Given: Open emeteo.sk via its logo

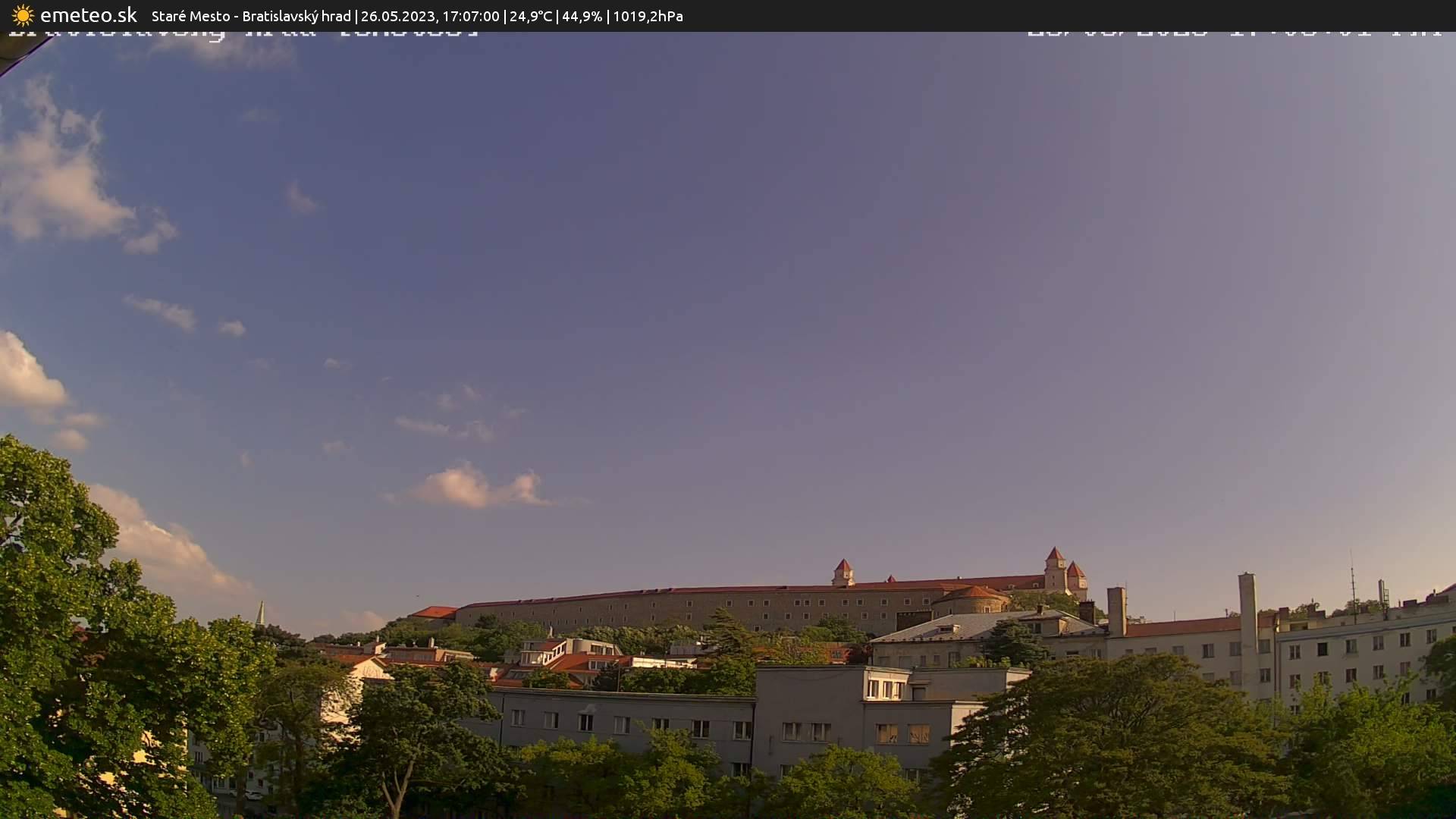Looking at the screenshot, I should click(87, 15).
